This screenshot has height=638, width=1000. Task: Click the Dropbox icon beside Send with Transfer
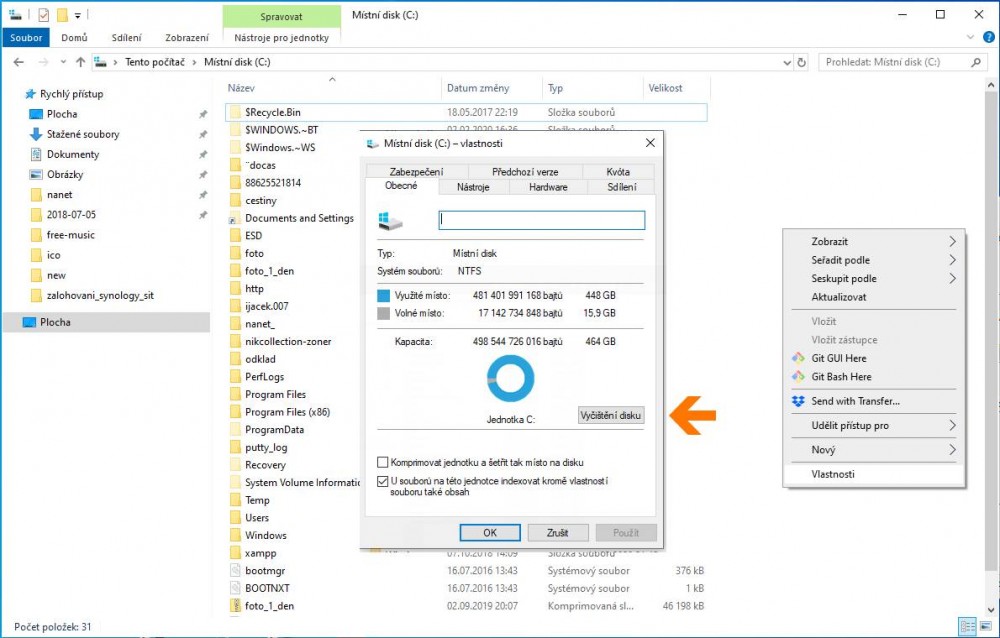point(798,401)
